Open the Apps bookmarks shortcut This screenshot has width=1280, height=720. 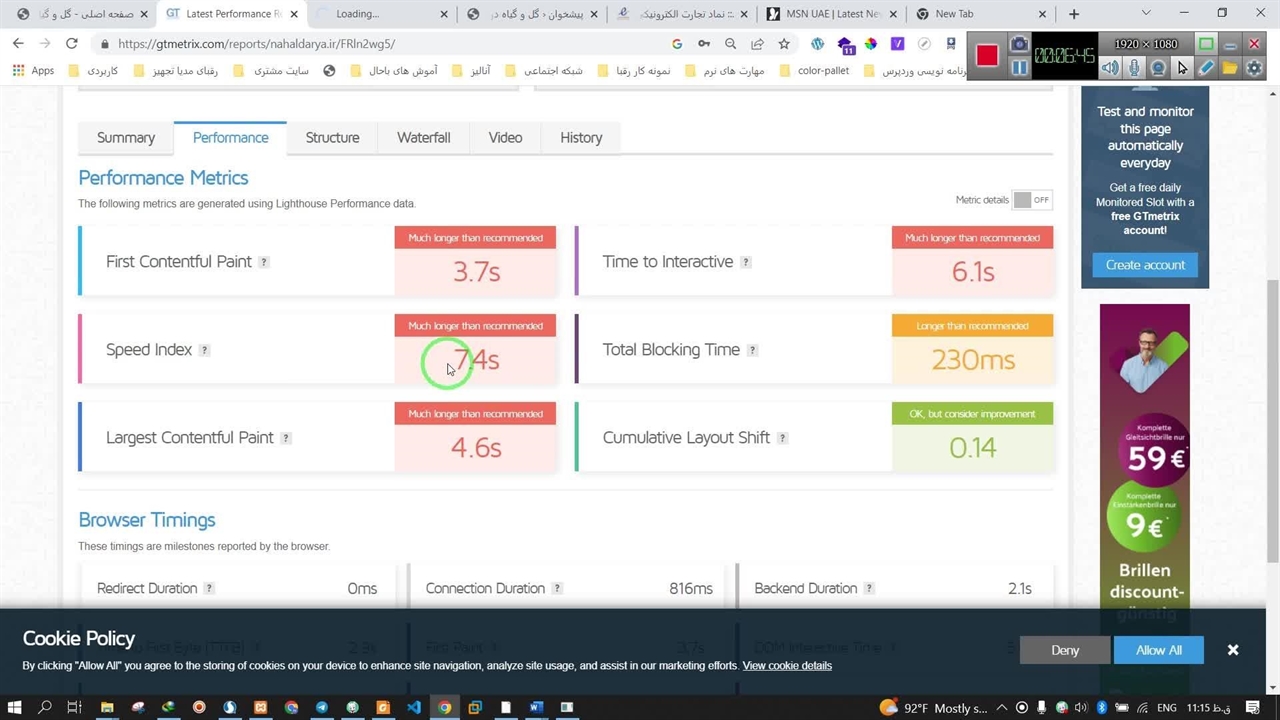coord(33,71)
